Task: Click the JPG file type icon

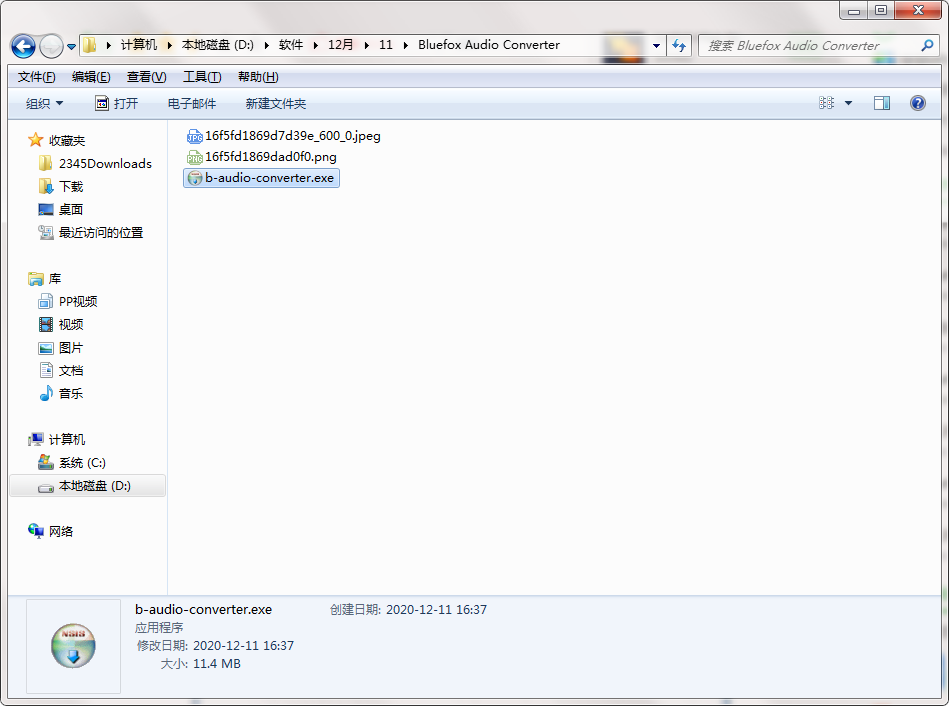Action: 194,136
